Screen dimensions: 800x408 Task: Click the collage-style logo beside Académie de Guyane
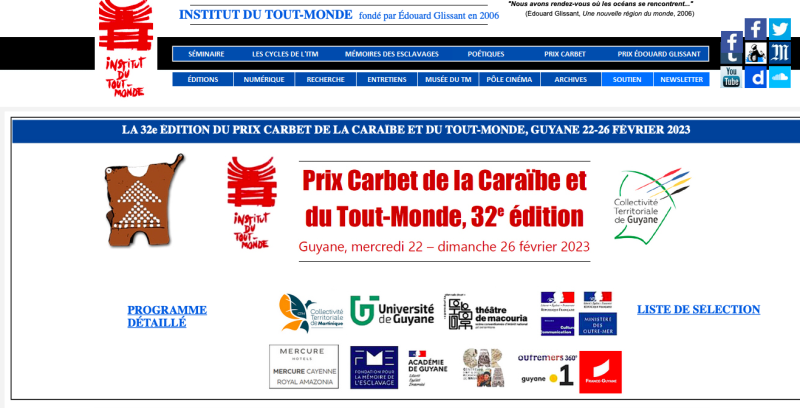click(x=483, y=368)
